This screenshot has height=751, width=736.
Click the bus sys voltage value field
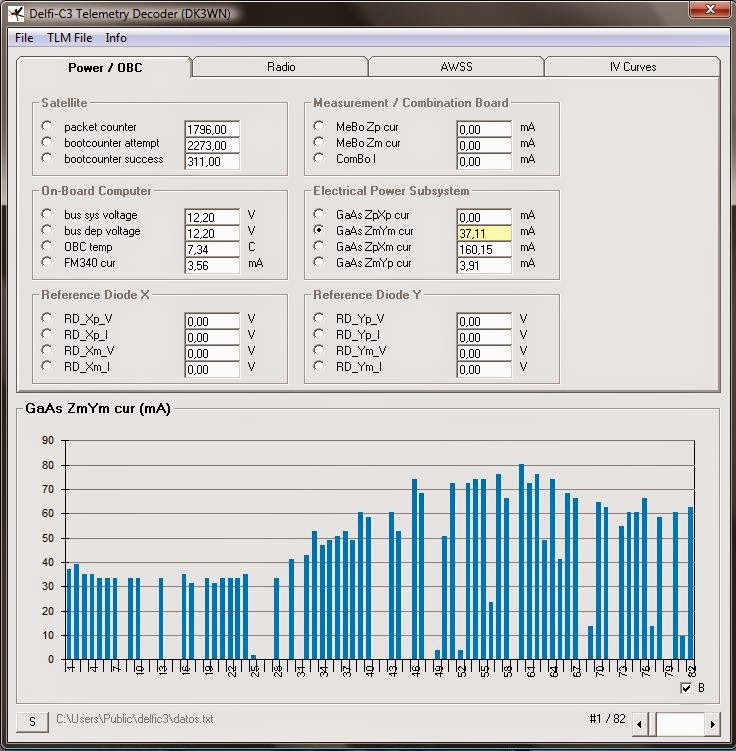click(x=212, y=217)
